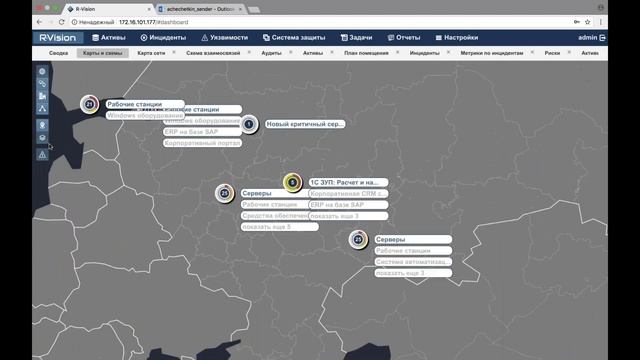Click the Новый критичный сер... label
The width and height of the screenshot is (640, 360).
tap(305, 124)
